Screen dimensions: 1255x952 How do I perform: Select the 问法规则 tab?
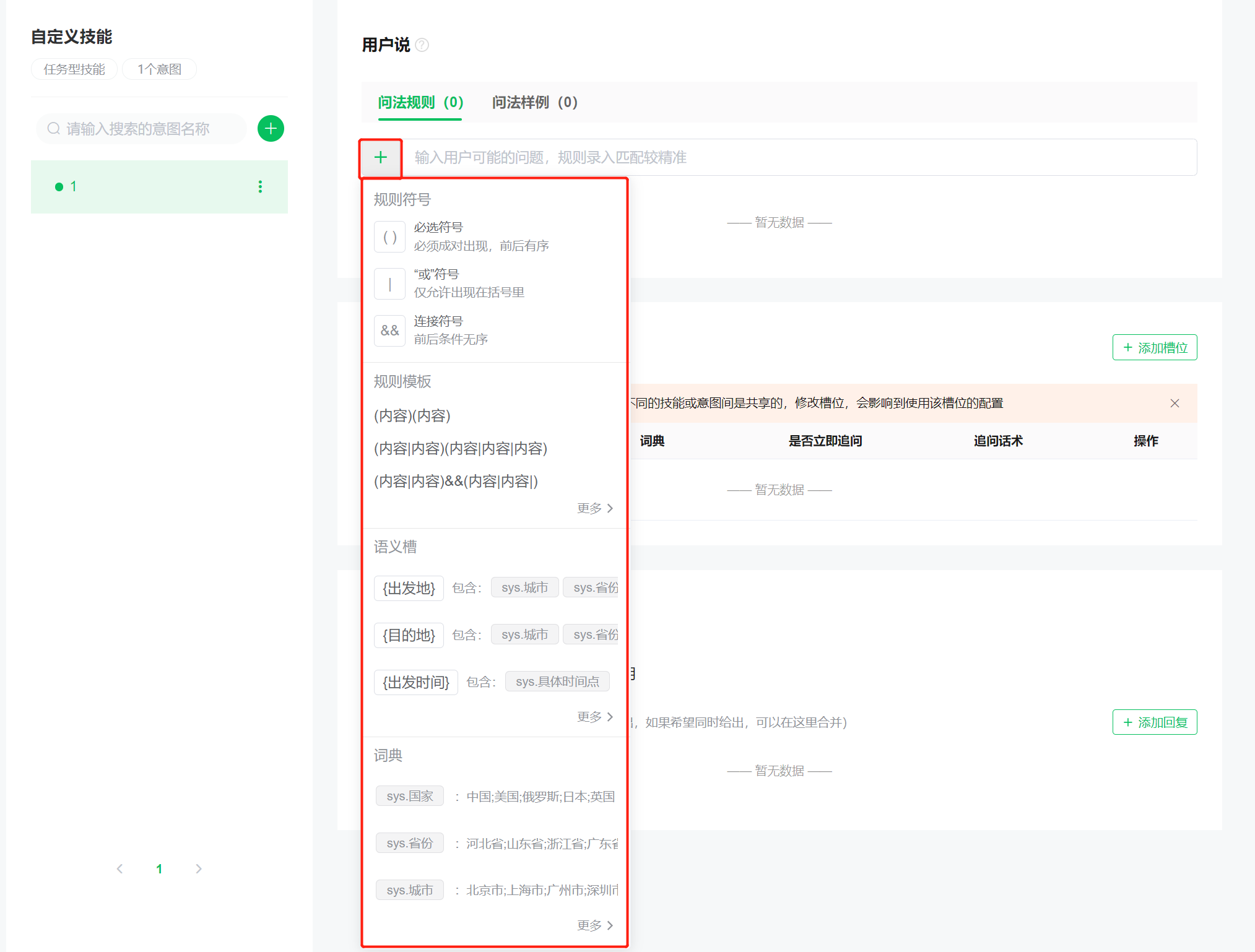(x=420, y=103)
